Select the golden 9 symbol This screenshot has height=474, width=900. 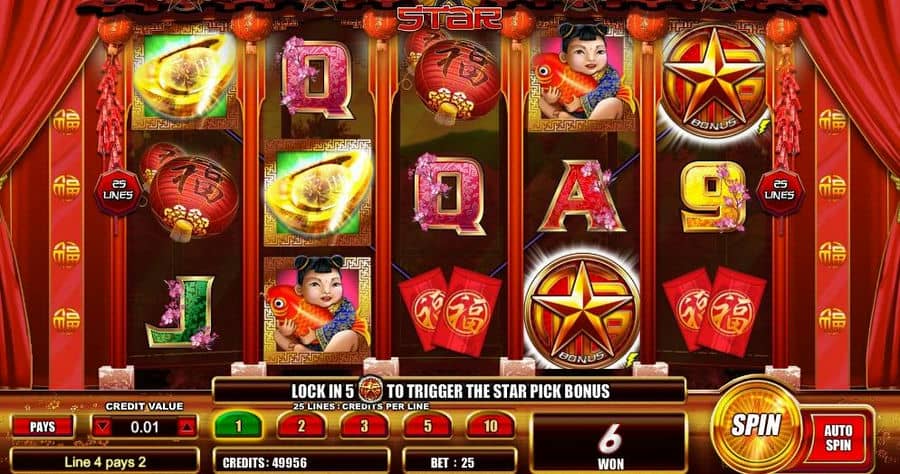(x=715, y=197)
